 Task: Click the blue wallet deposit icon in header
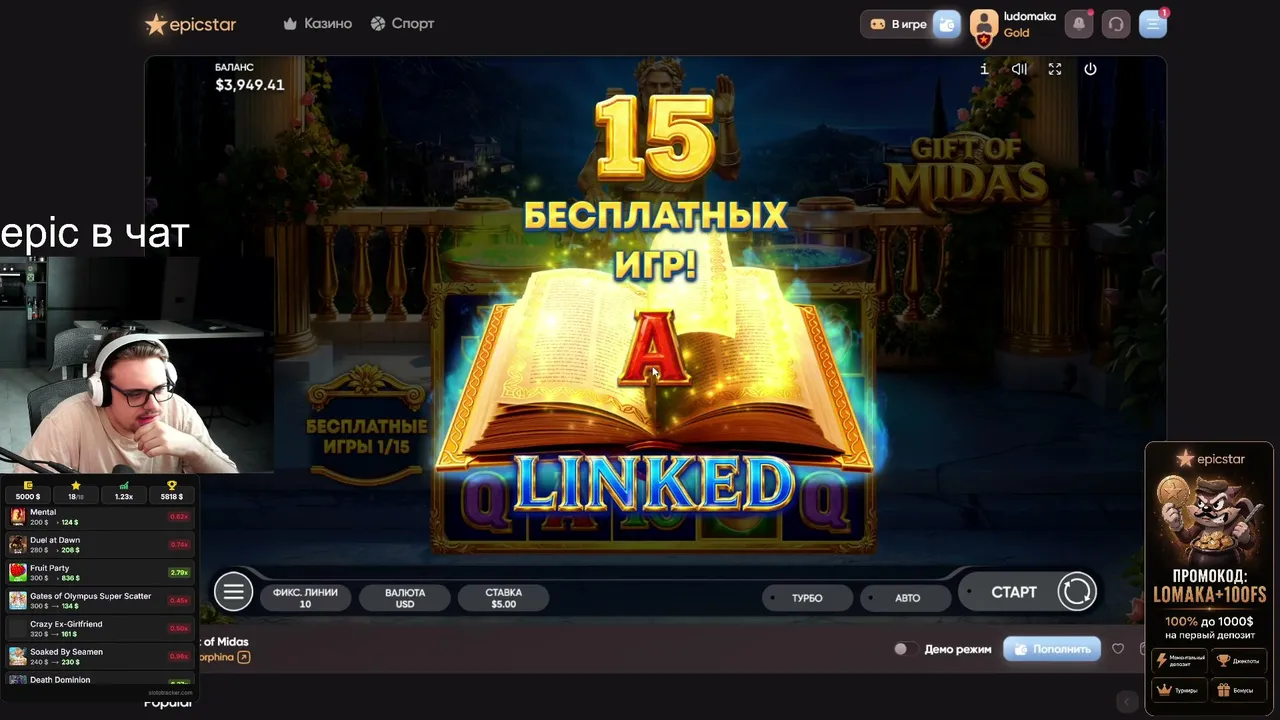click(947, 24)
